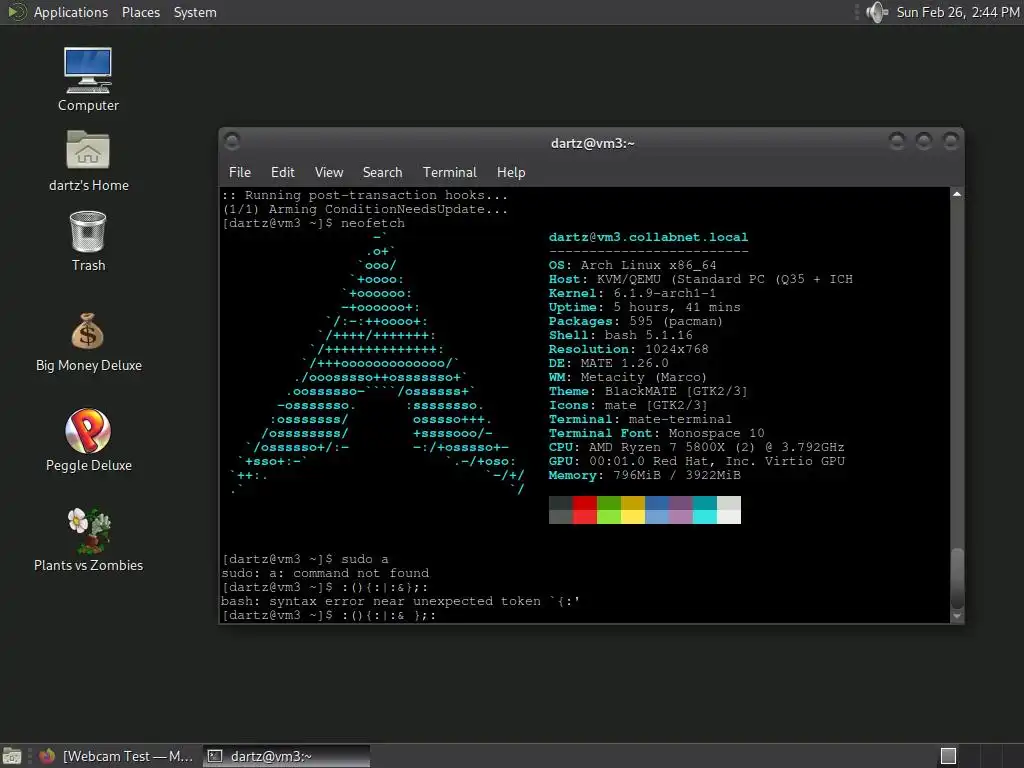1024x768 pixels.
Task: Click the terminal scrollbar down arrow
Action: [x=957, y=616]
